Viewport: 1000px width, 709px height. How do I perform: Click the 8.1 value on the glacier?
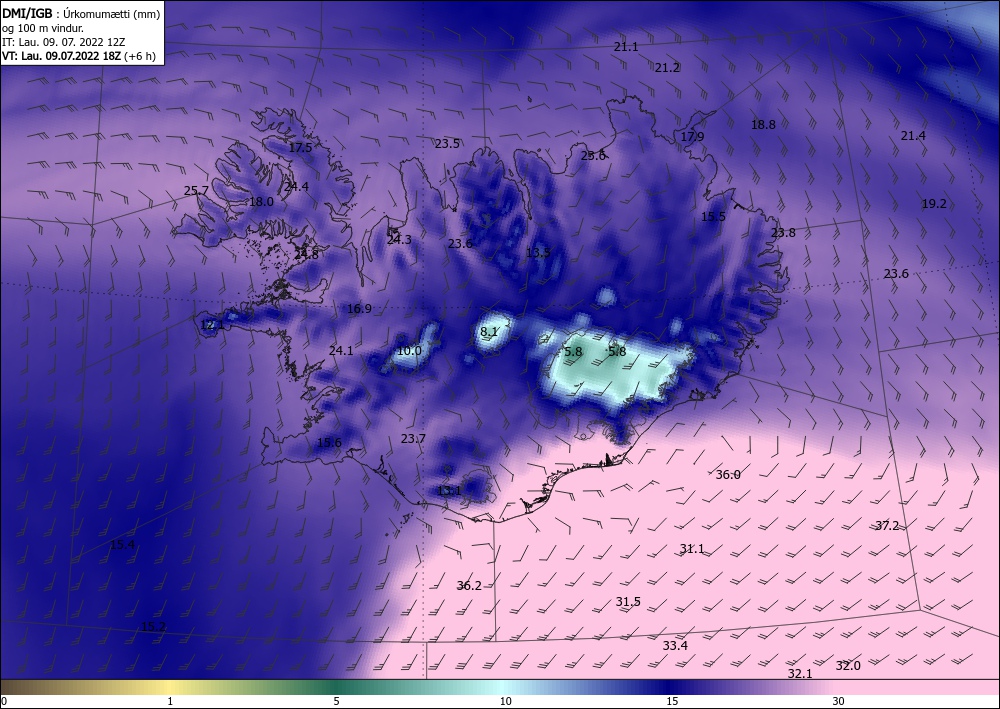tap(489, 332)
